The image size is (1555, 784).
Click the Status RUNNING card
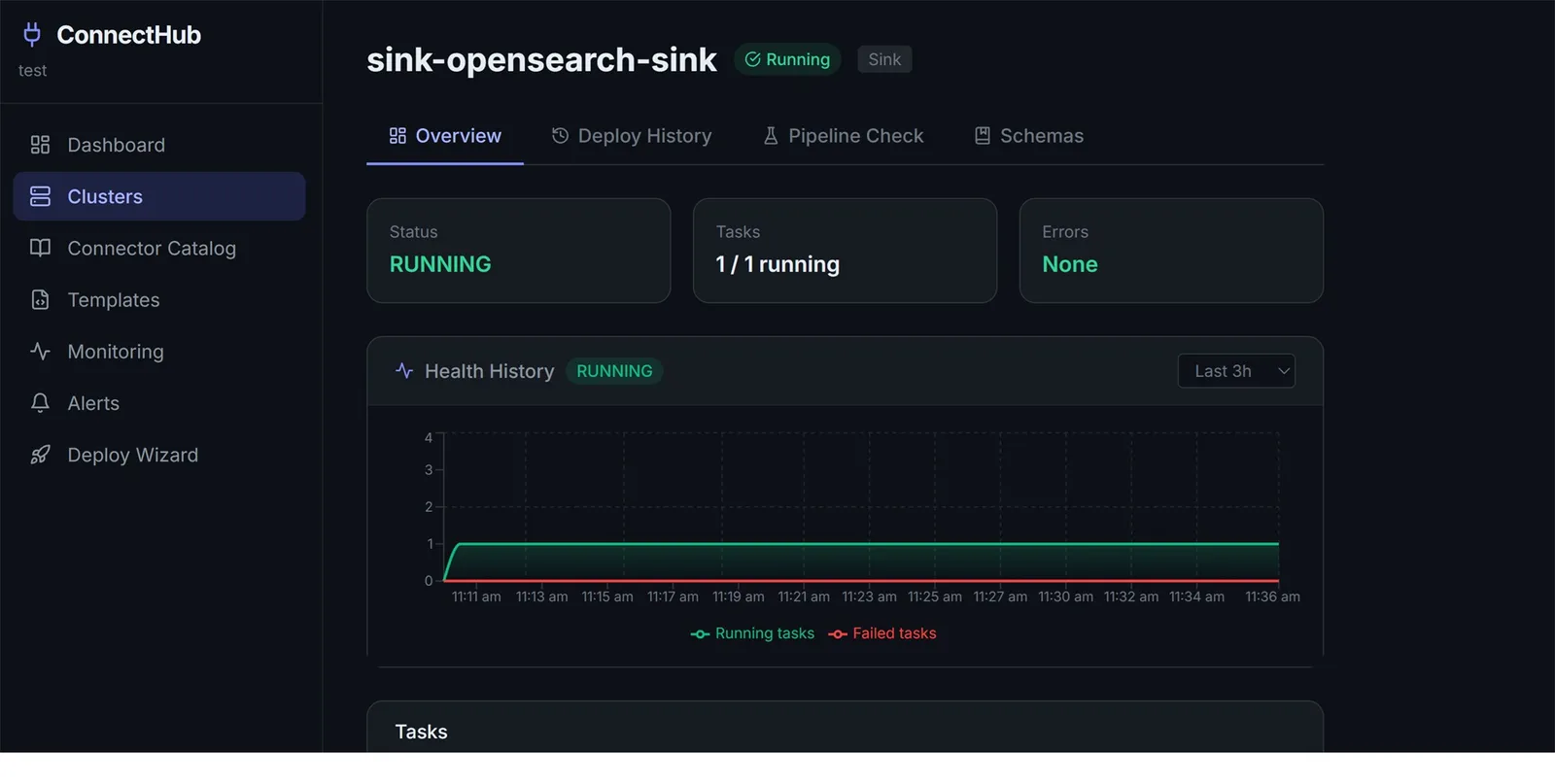click(518, 251)
